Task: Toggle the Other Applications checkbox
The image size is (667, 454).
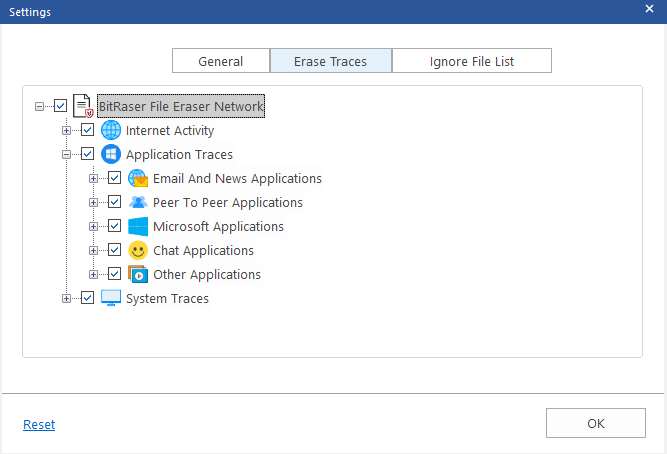Action: tap(114, 274)
